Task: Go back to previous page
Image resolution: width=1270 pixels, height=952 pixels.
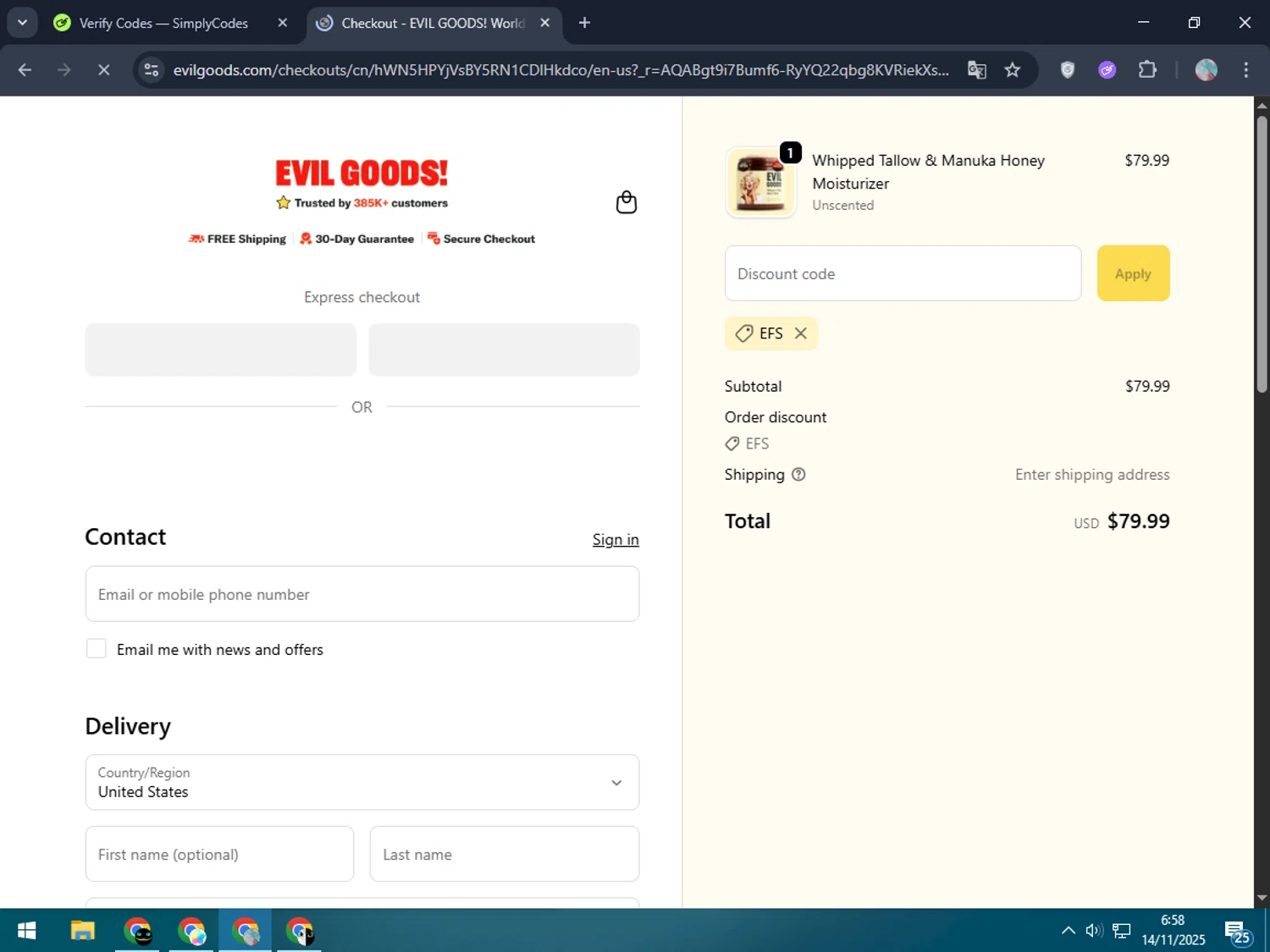Action: [25, 70]
